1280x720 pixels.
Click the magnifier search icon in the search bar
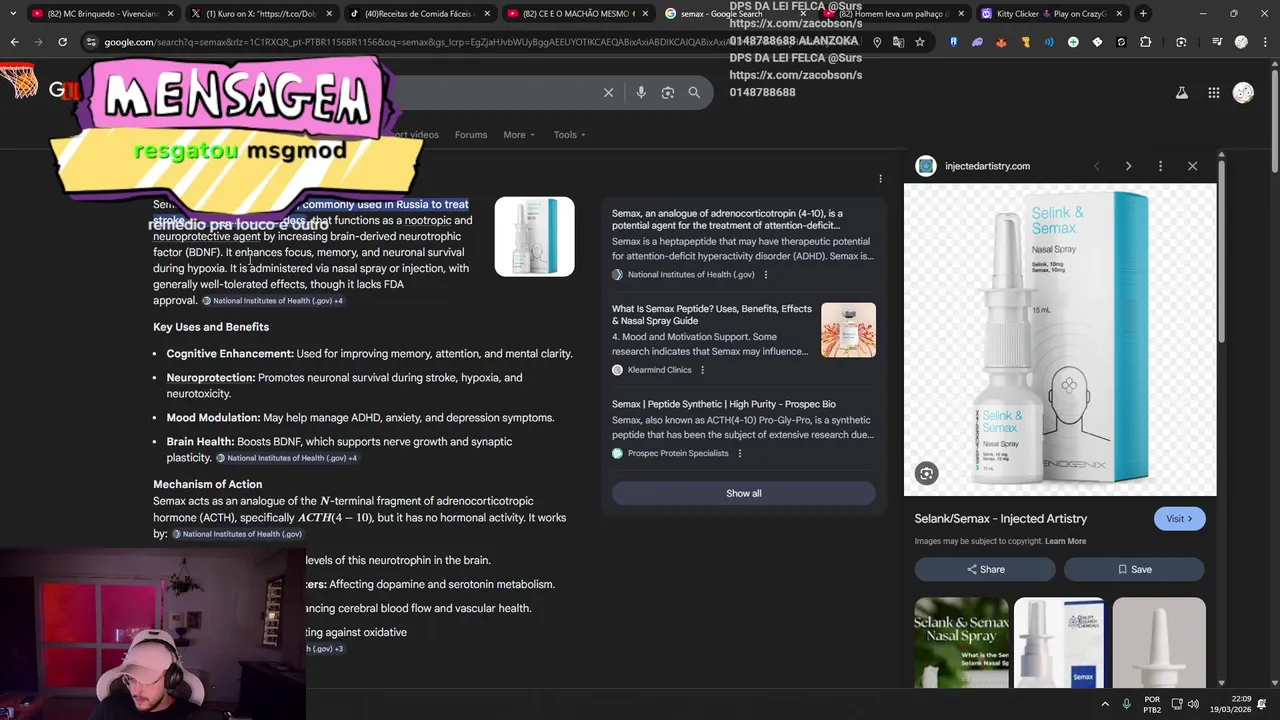(x=694, y=92)
